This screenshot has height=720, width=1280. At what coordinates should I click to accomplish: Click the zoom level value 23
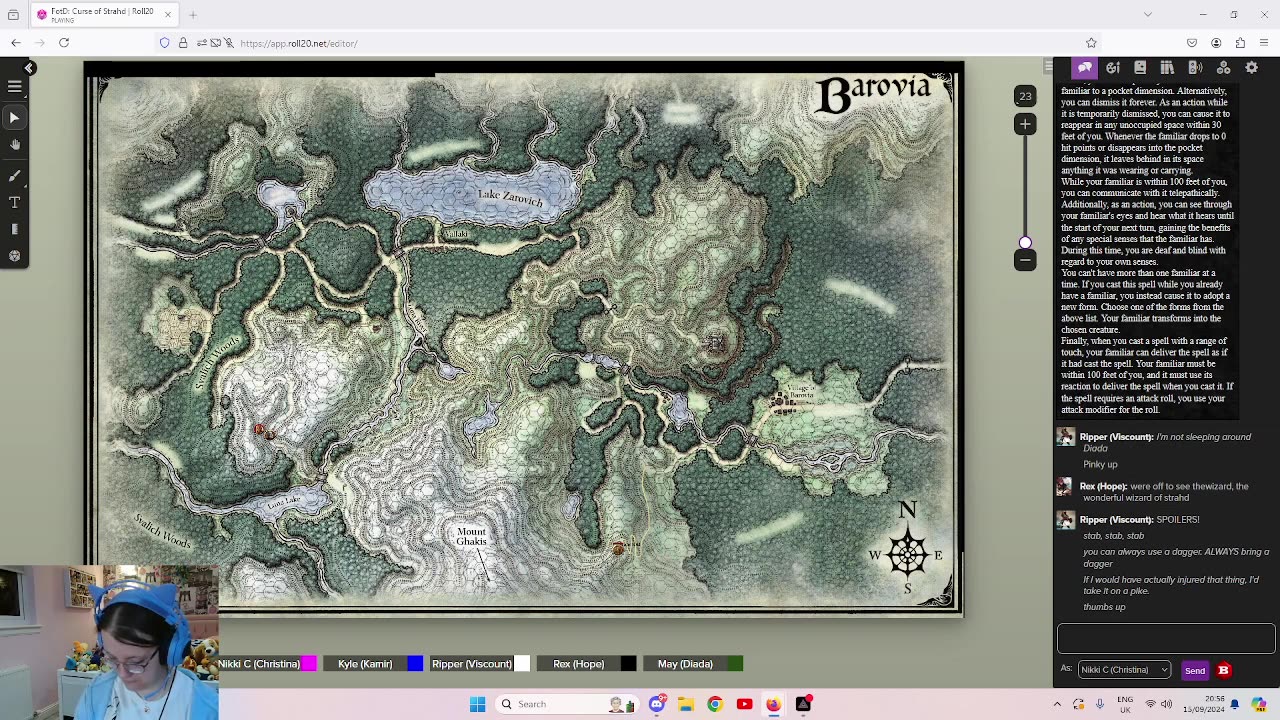[1025, 97]
